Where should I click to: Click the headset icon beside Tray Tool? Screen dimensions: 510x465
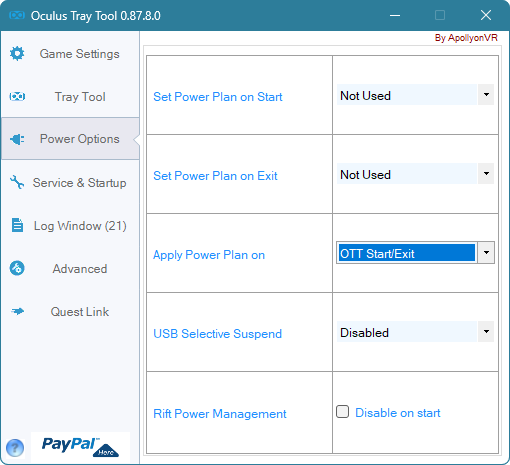[x=17, y=97]
